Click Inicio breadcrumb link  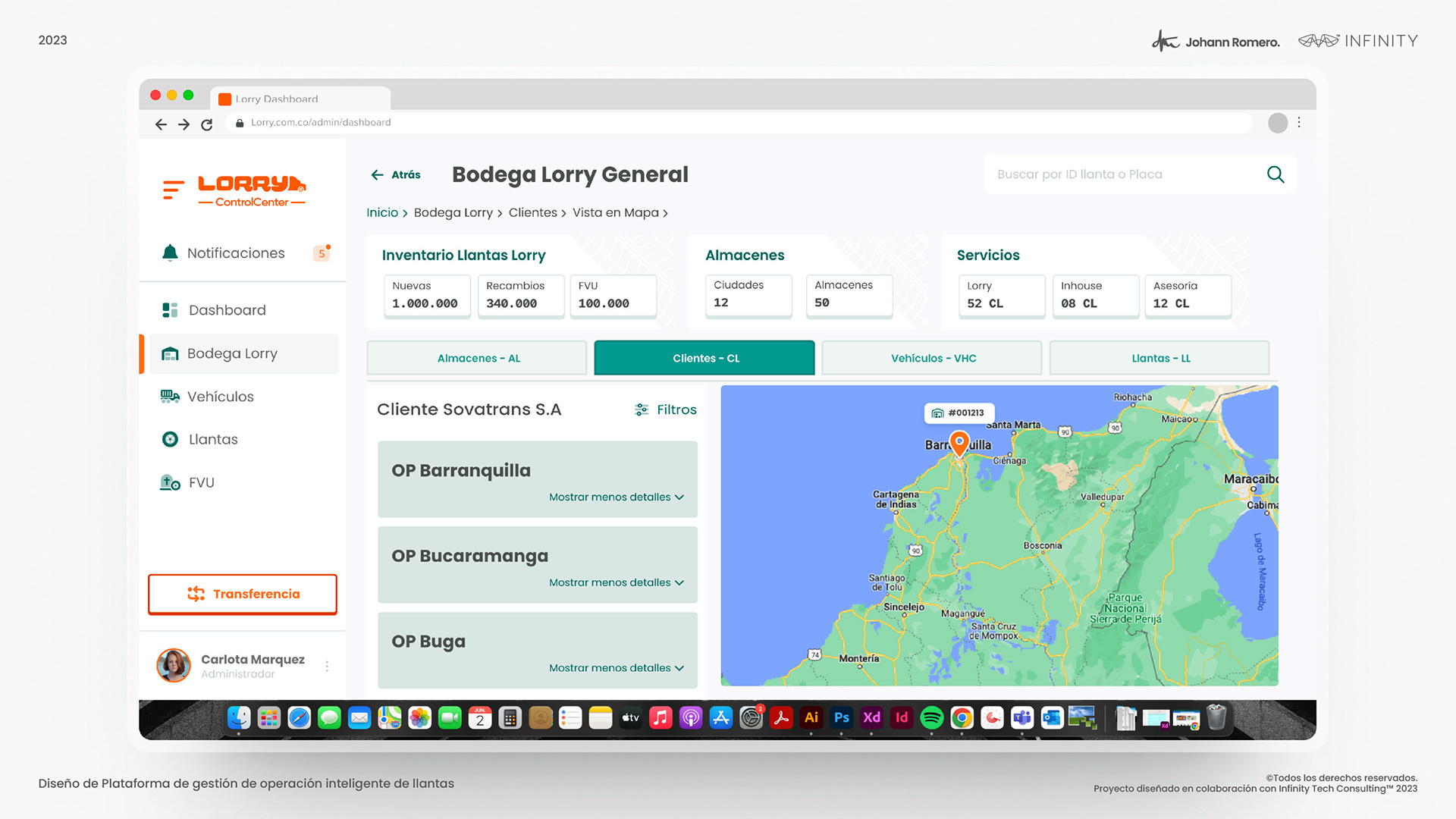click(x=381, y=212)
